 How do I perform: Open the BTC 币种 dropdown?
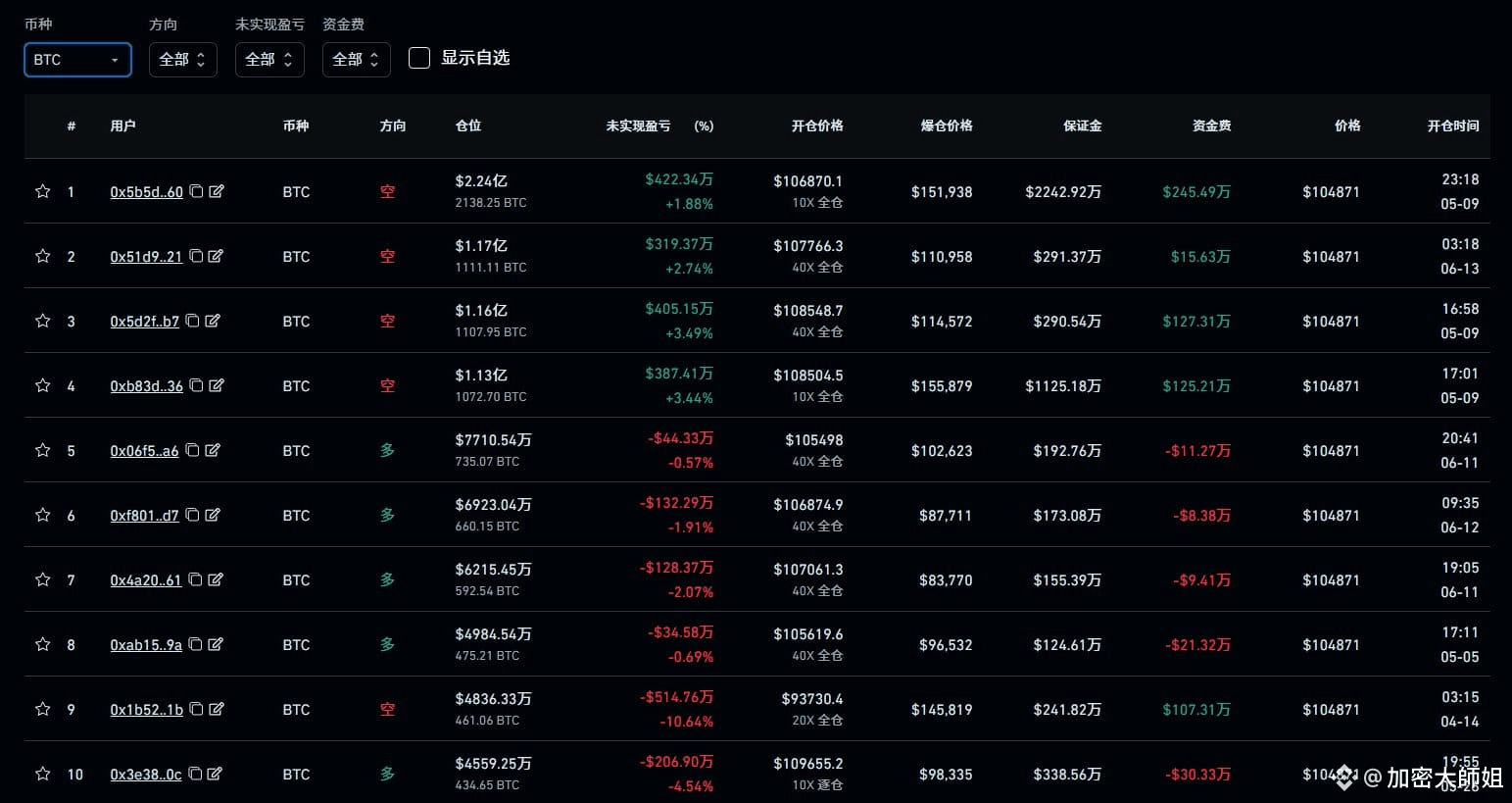pyautogui.click(x=77, y=60)
